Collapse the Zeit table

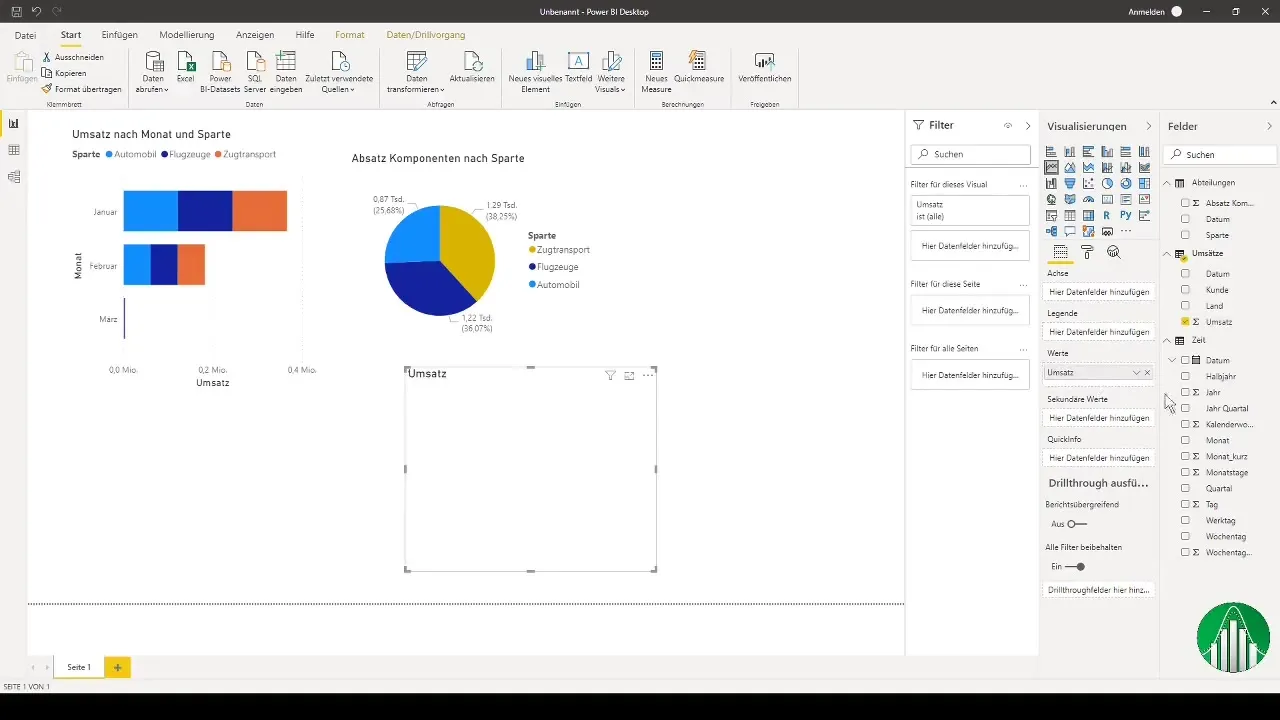click(x=1167, y=341)
